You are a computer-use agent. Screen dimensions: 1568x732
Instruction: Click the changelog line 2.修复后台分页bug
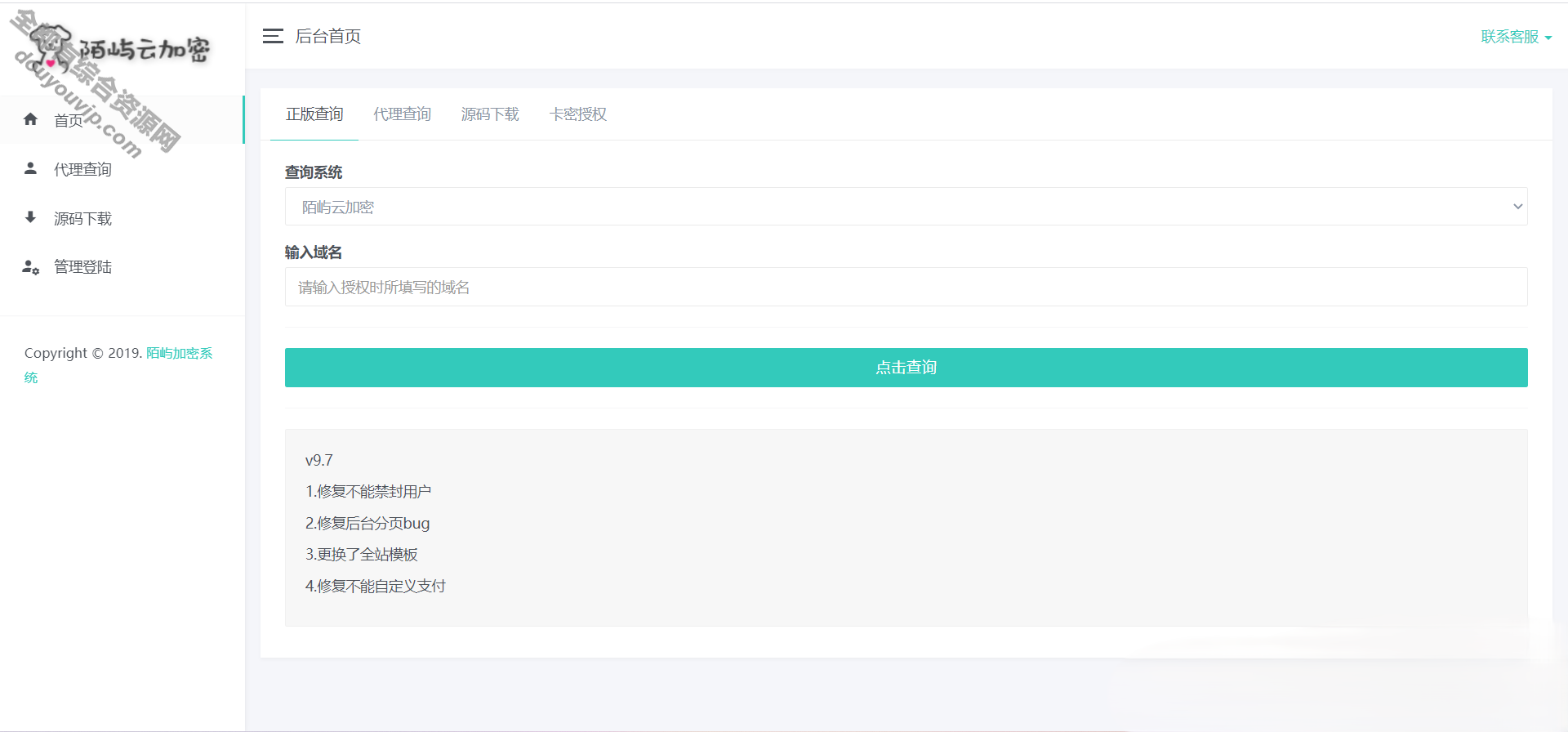tap(367, 523)
